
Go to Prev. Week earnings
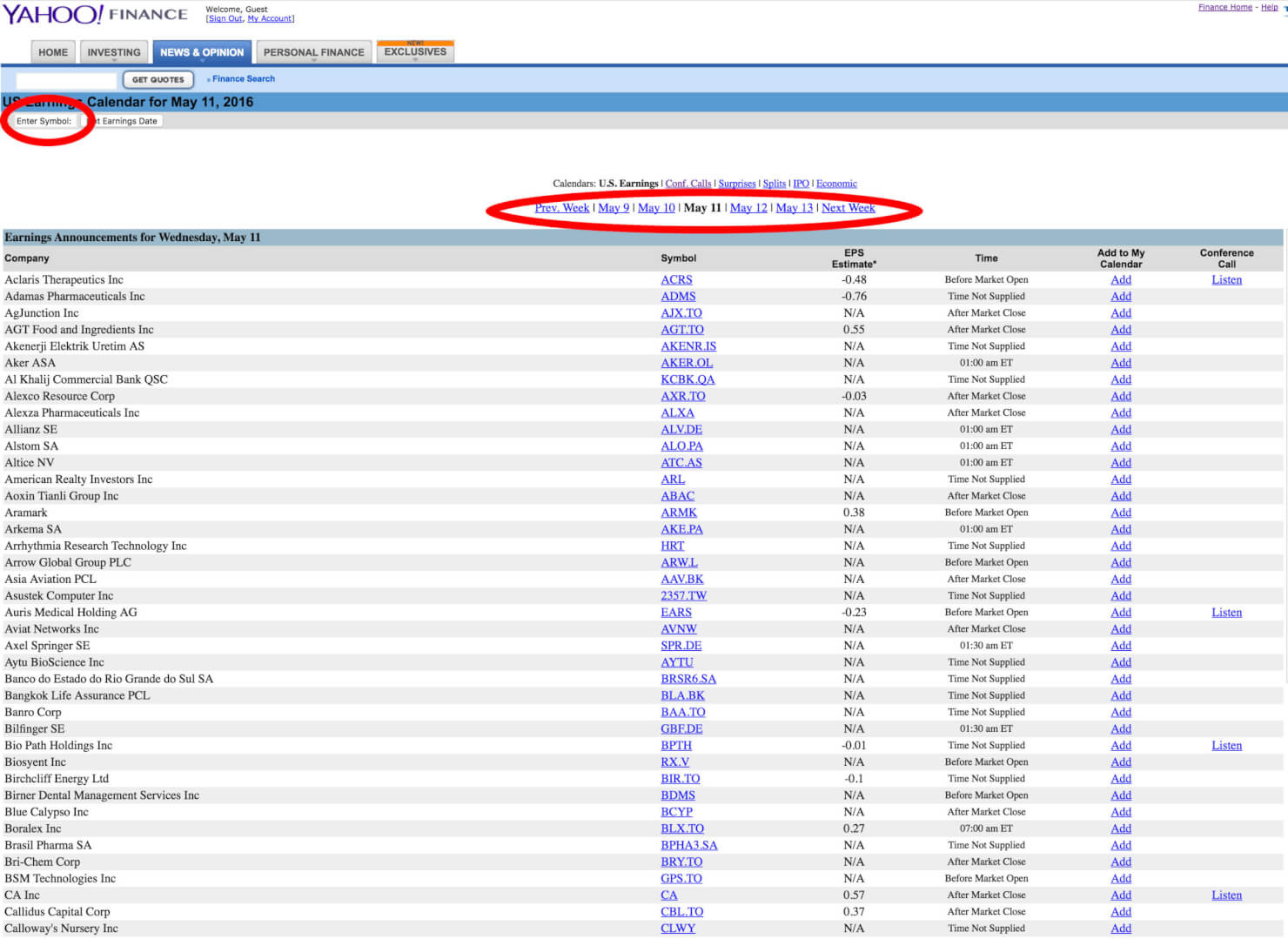click(x=562, y=208)
